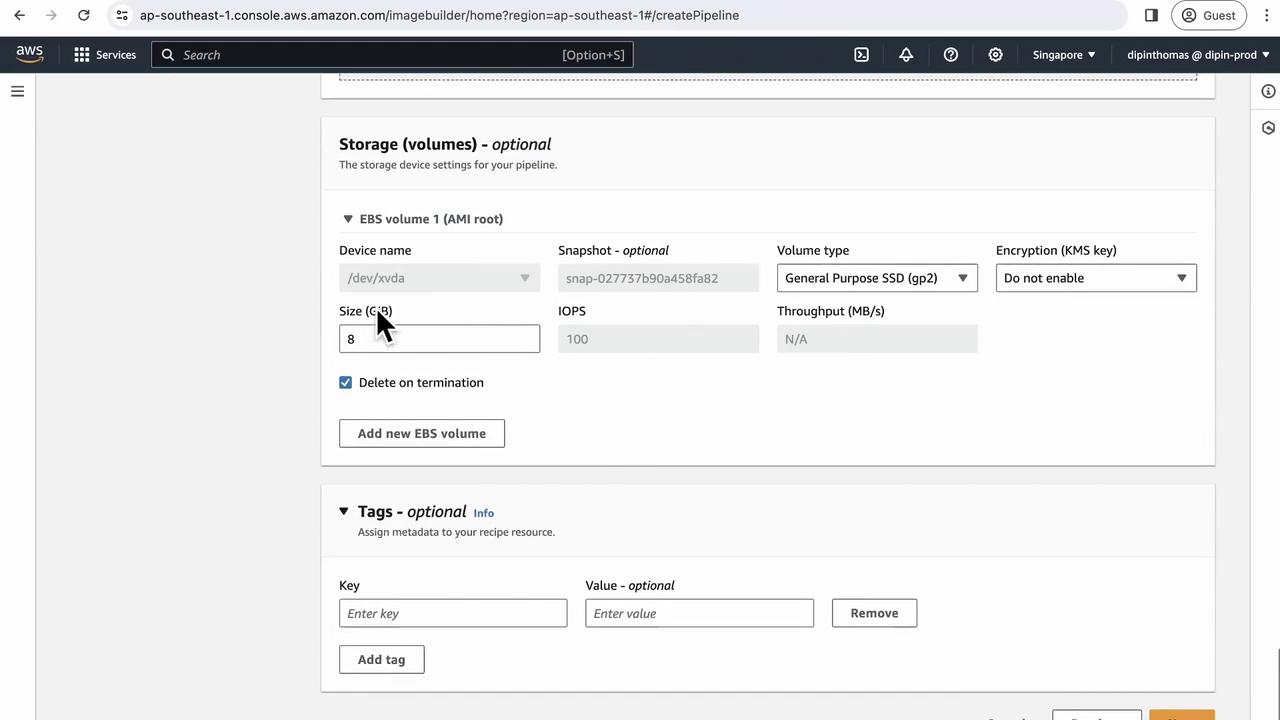Reload the page in the browser
This screenshot has height=720, width=1280.
84,15
